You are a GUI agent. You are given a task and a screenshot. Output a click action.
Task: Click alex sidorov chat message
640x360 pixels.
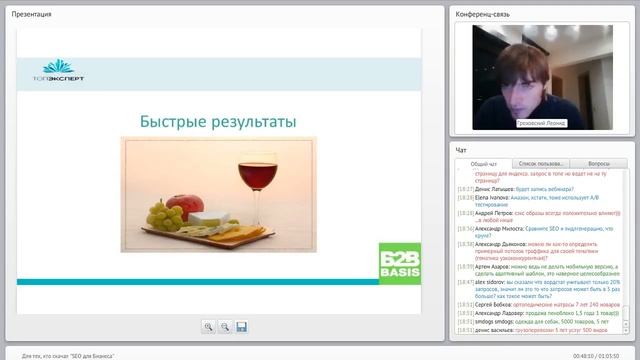539,289
